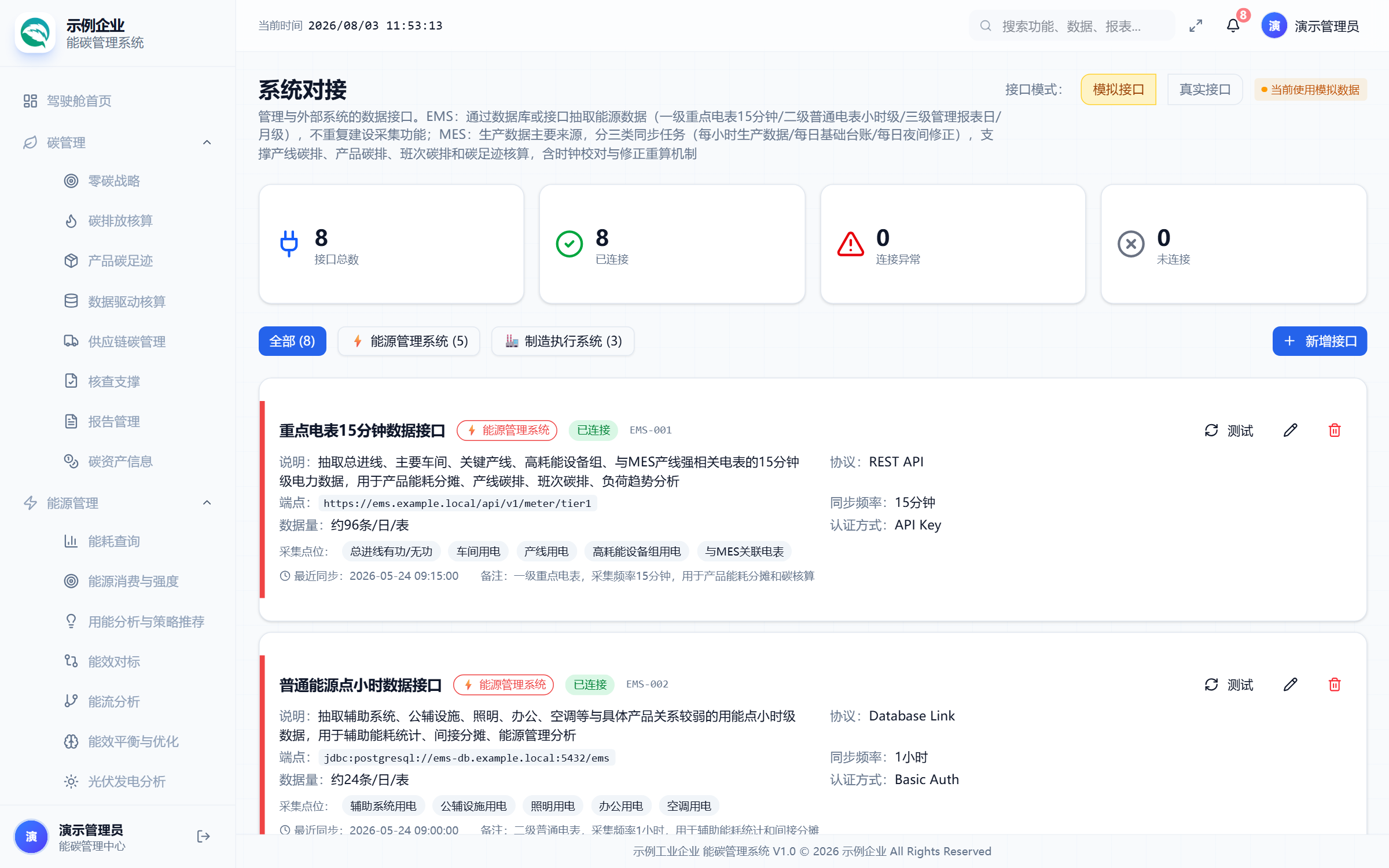The height and width of the screenshot is (868, 1389).
Task: Click the 未连接 stat card
Action: tap(1233, 244)
